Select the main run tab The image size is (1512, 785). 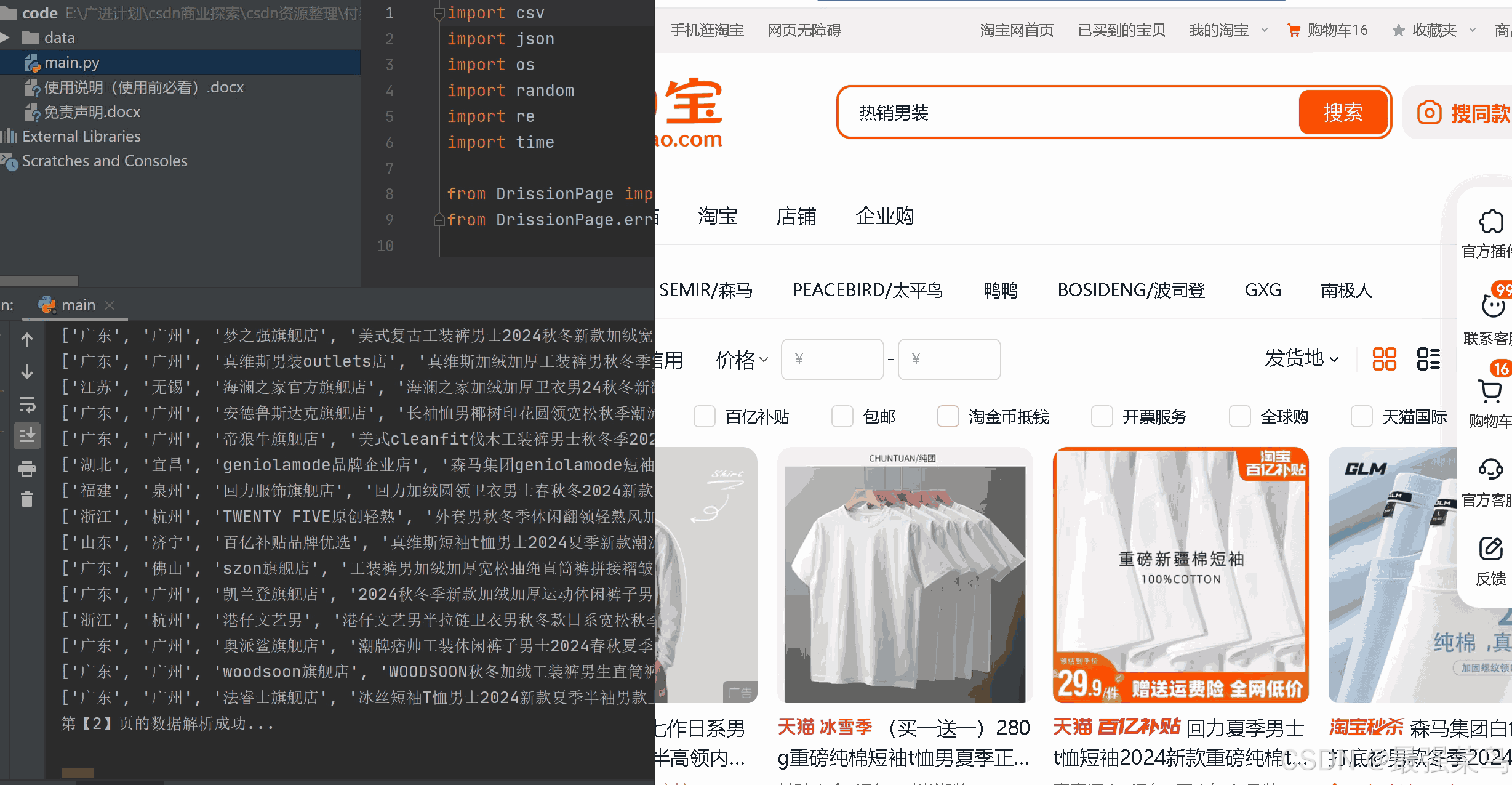pyautogui.click(x=78, y=305)
